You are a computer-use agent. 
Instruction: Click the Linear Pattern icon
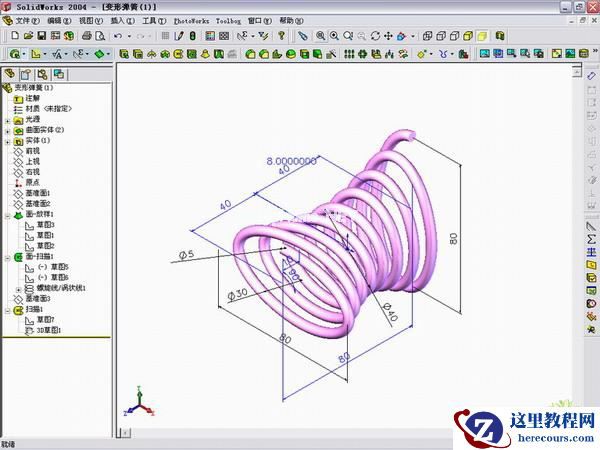point(349,54)
